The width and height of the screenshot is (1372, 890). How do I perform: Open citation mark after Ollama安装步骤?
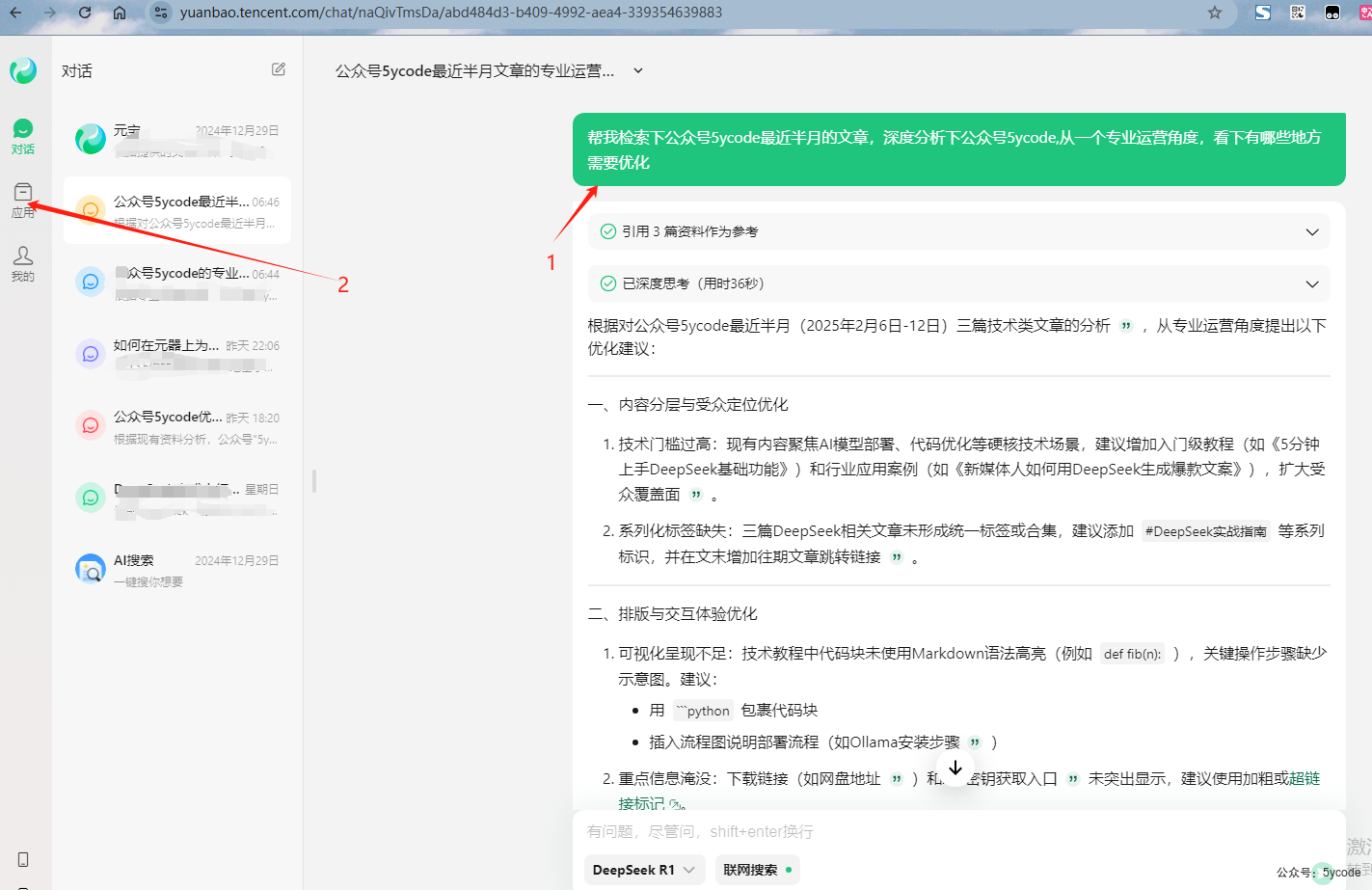[975, 742]
